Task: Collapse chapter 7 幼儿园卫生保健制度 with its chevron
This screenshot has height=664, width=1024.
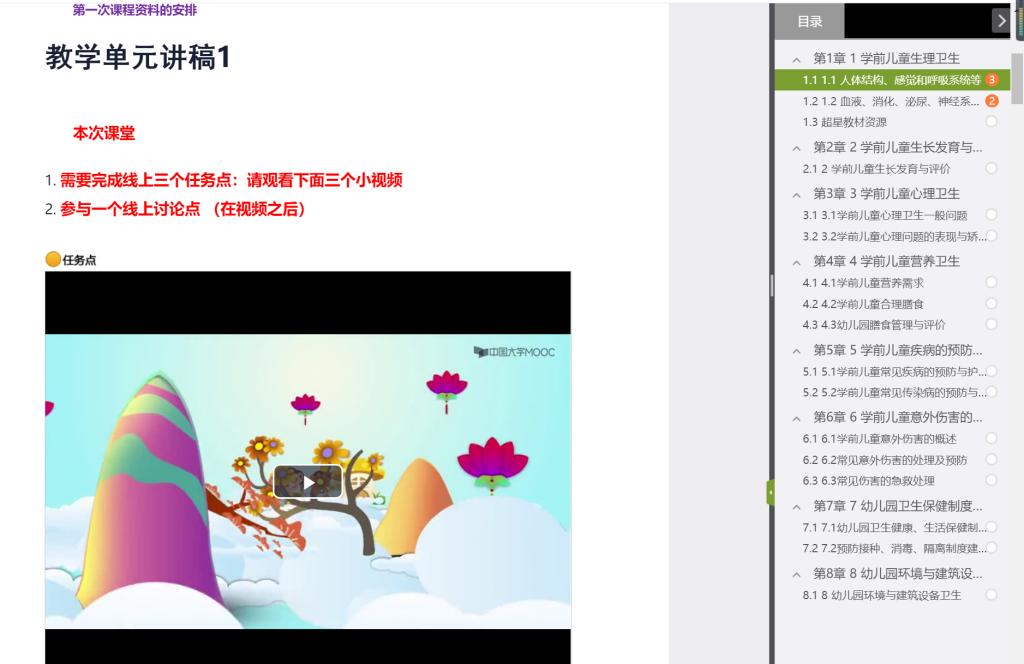Action: point(796,506)
